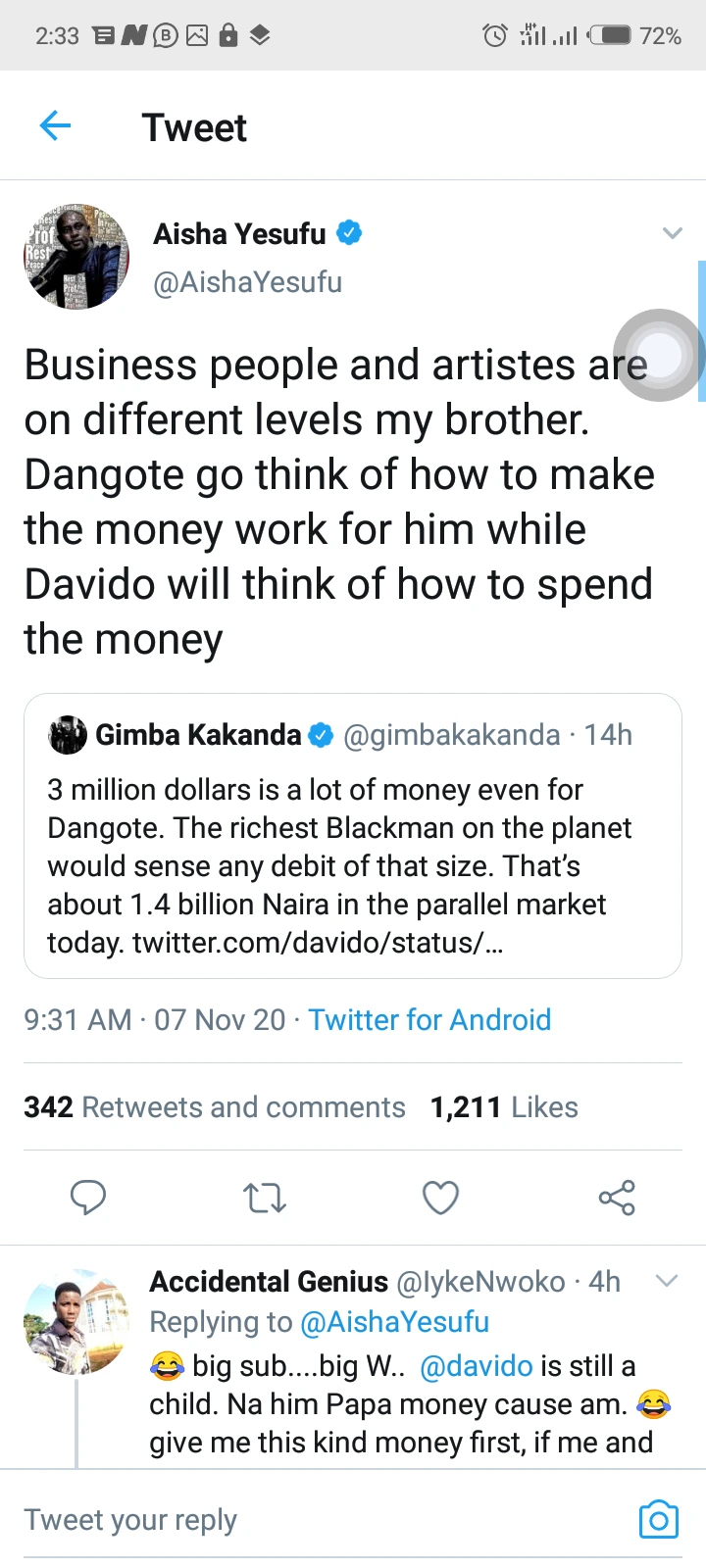The width and height of the screenshot is (706, 1568).
Task: Tap Aisha Yesufu's verified badge
Action: pos(349,233)
